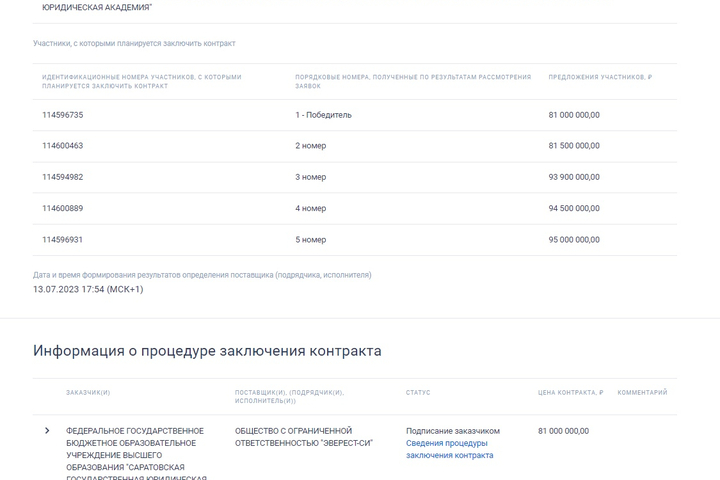Expand the customer row chevron arrow
The height and width of the screenshot is (480, 720).
point(47,431)
